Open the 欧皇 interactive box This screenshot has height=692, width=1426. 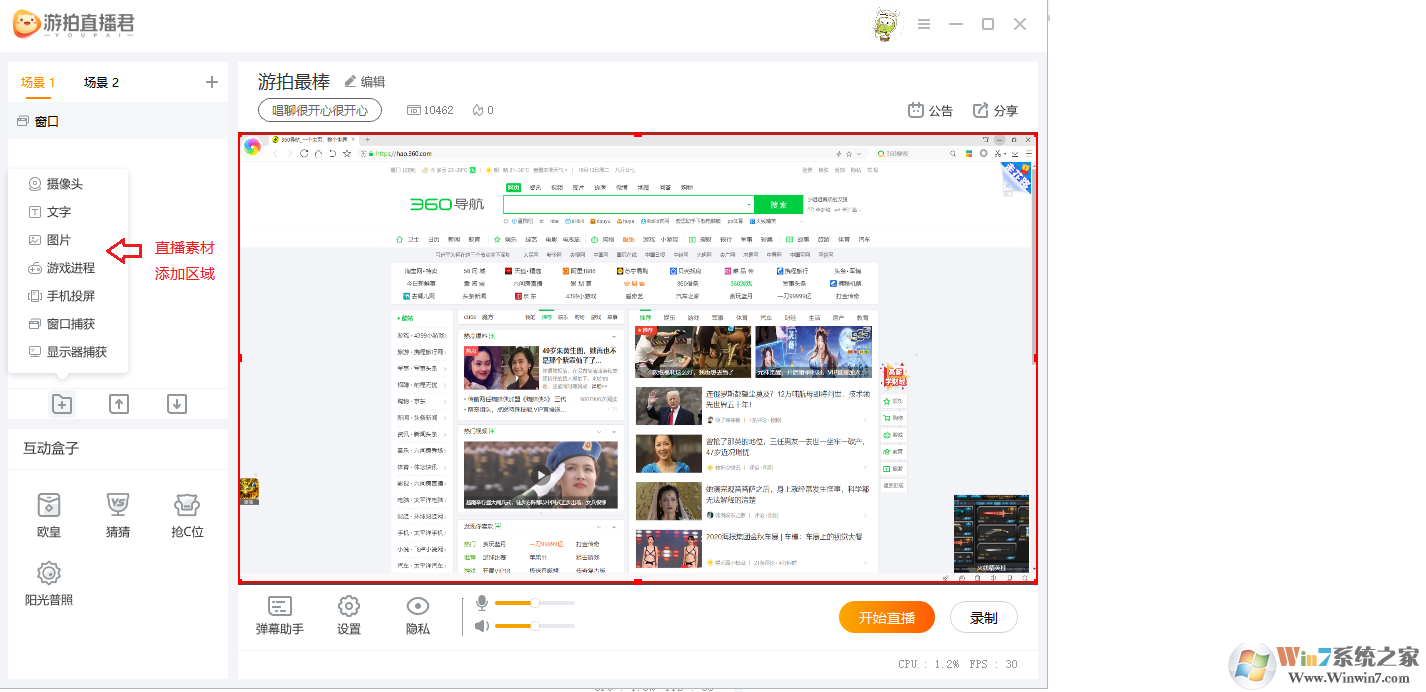49,515
